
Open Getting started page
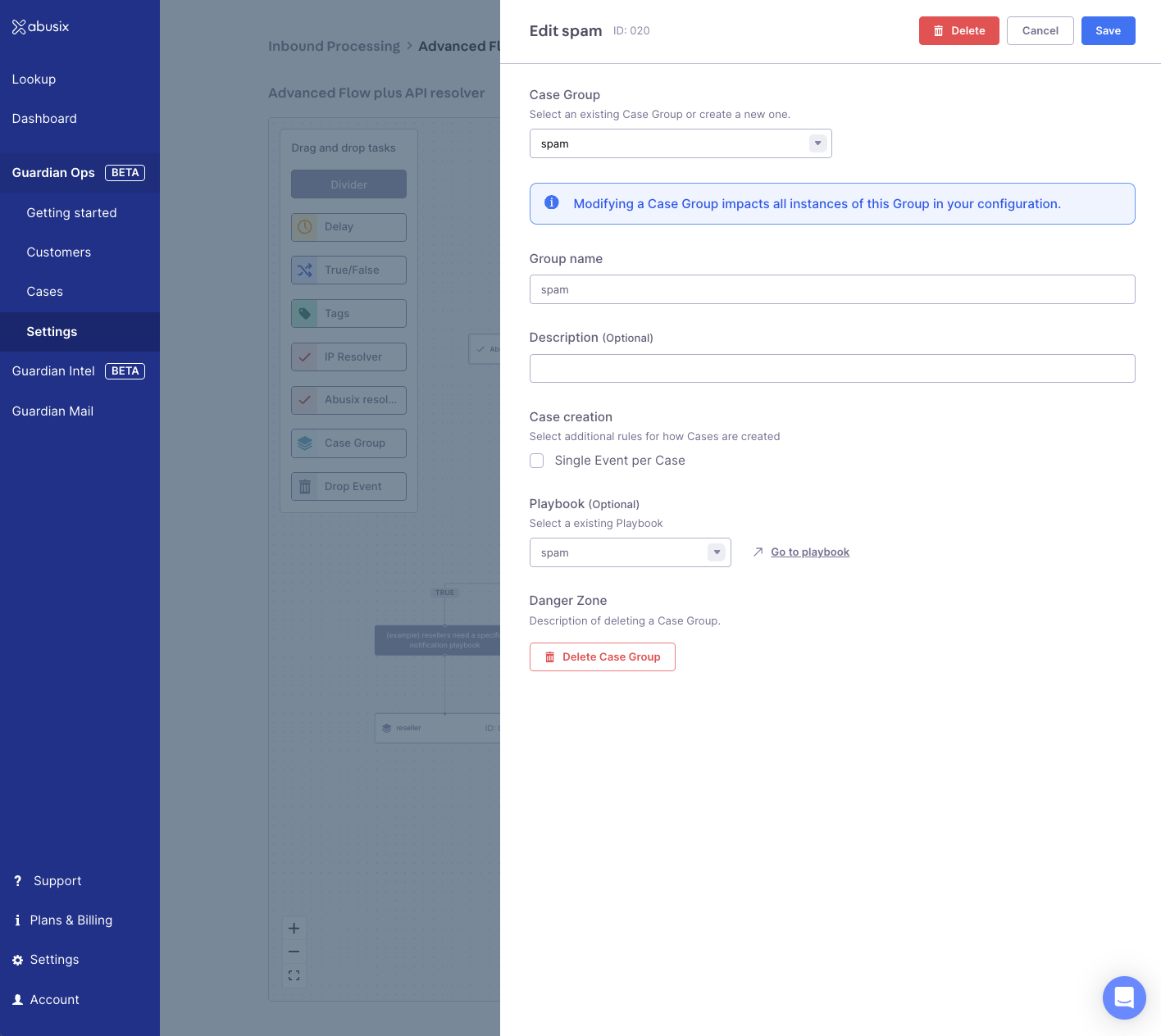pyautogui.click(x=72, y=213)
